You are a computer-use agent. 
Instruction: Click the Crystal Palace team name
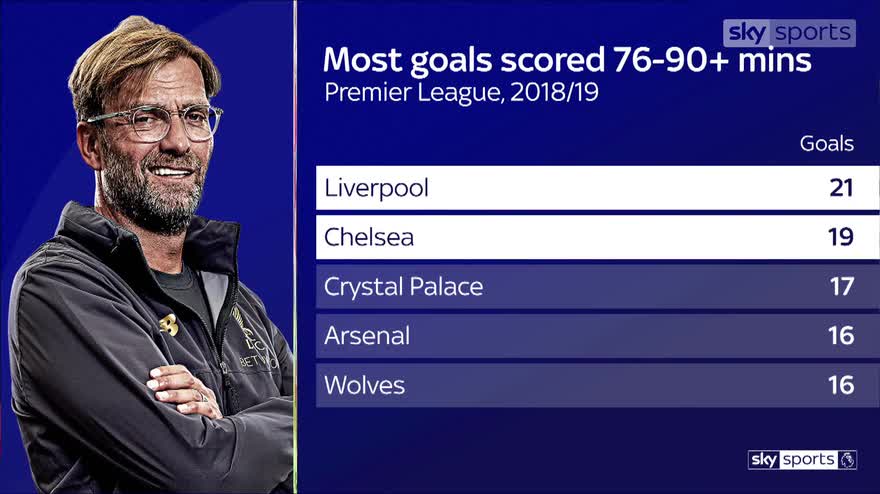[x=403, y=287]
